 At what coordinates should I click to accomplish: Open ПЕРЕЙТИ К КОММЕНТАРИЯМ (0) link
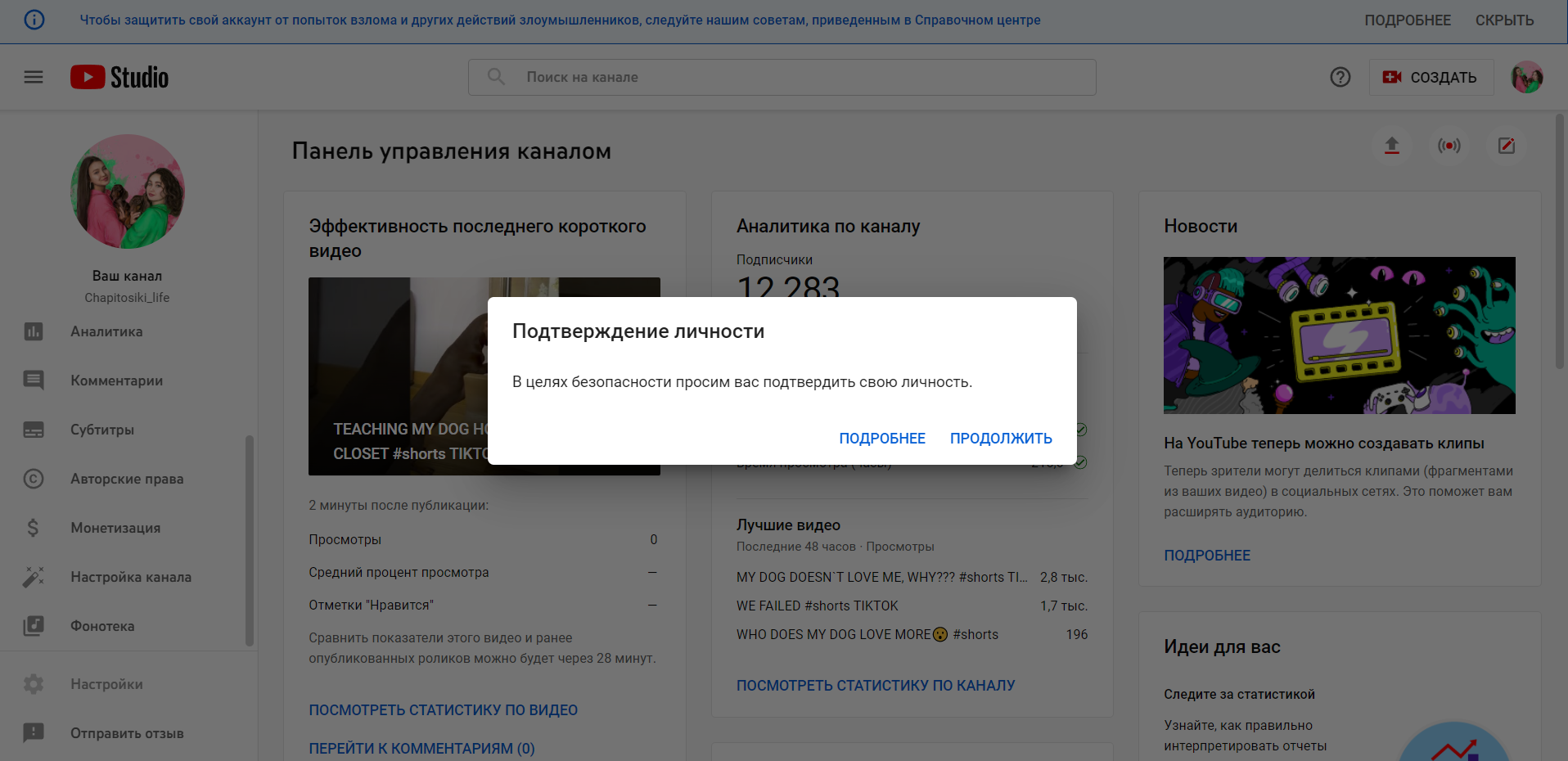(x=421, y=749)
